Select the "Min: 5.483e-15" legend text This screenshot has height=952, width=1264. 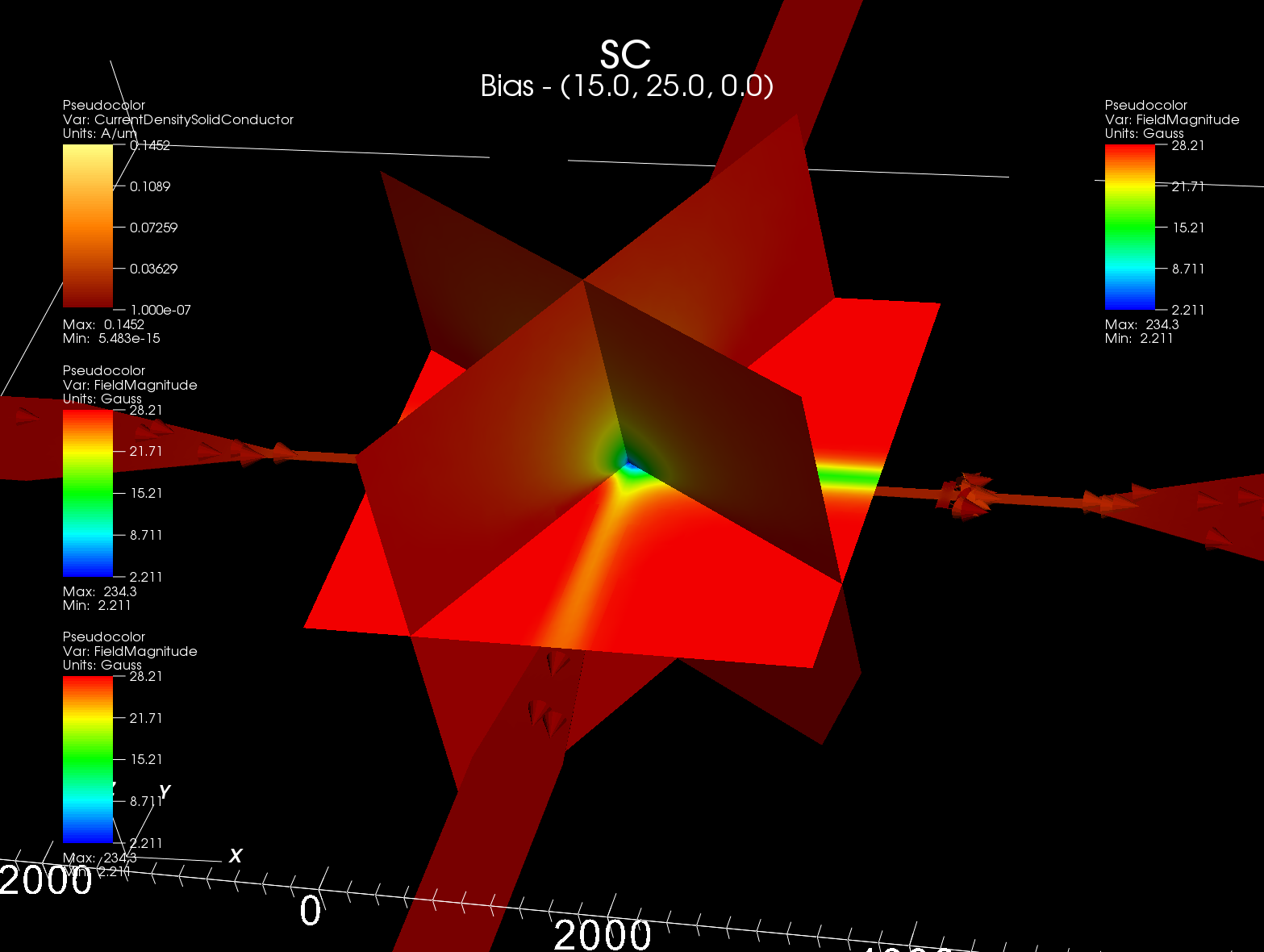click(x=111, y=338)
